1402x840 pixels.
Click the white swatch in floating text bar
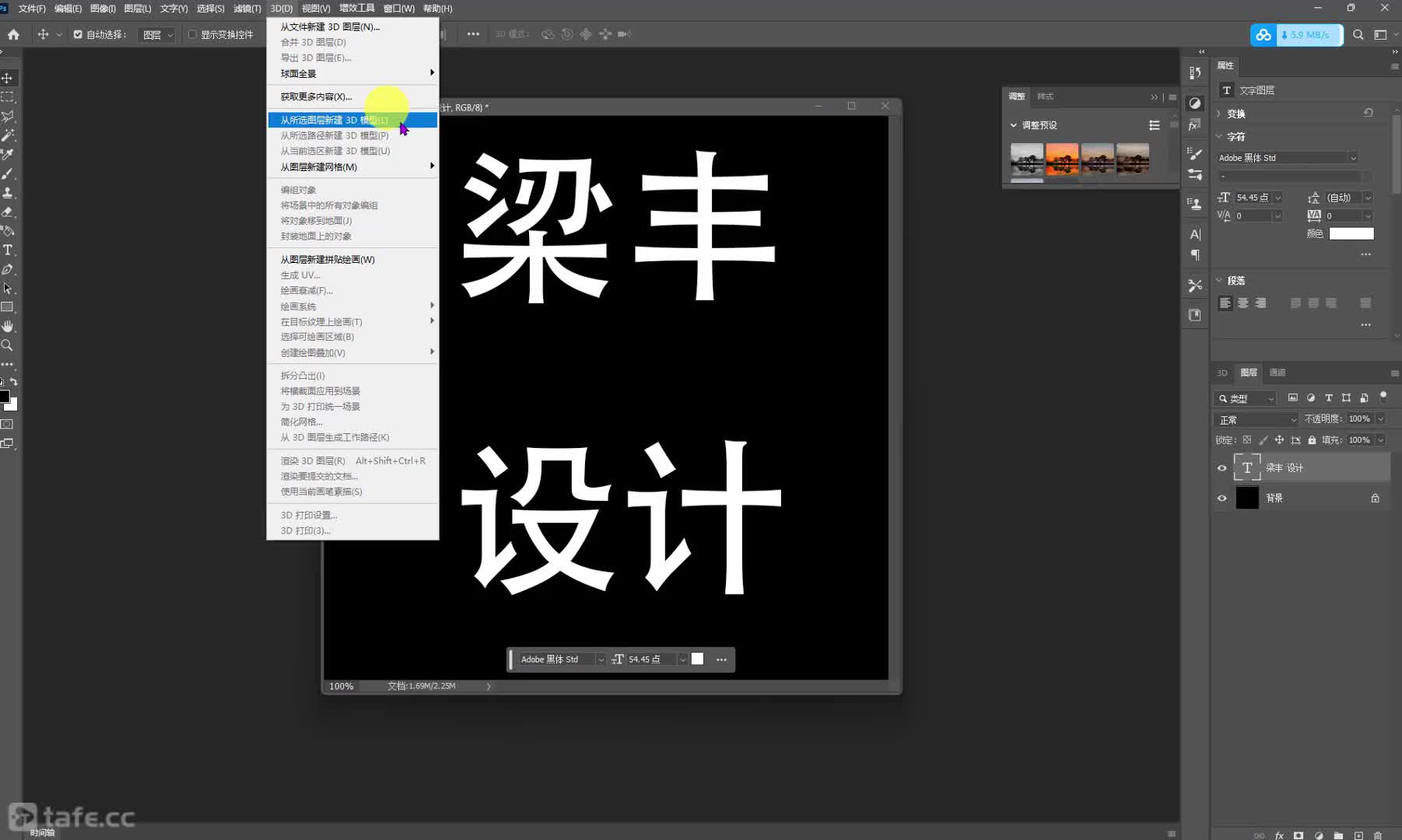(697, 659)
